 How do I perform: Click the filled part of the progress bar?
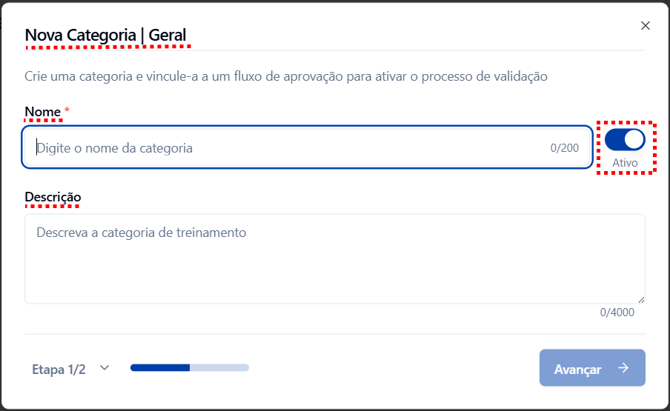[x=160, y=368]
